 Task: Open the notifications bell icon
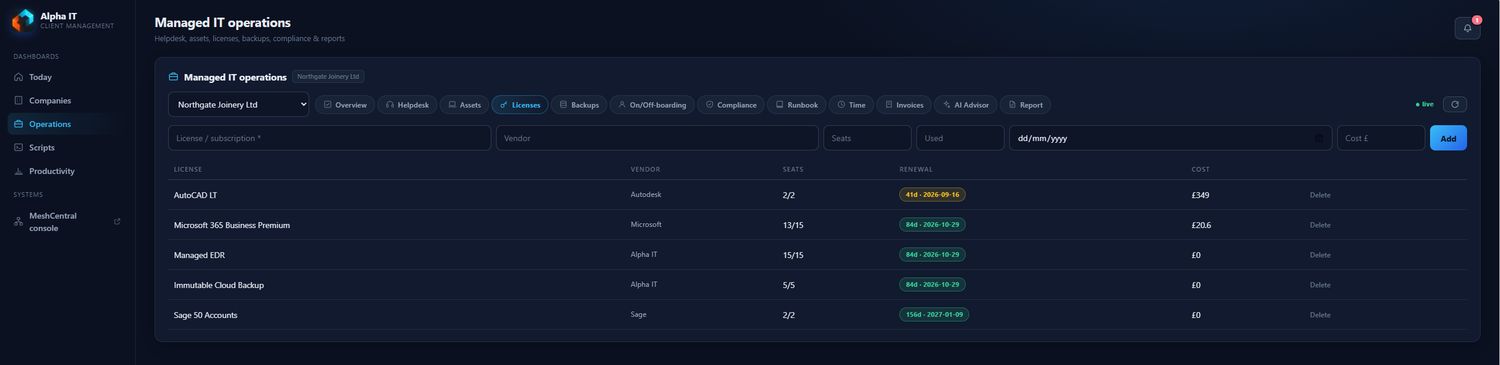(1467, 28)
